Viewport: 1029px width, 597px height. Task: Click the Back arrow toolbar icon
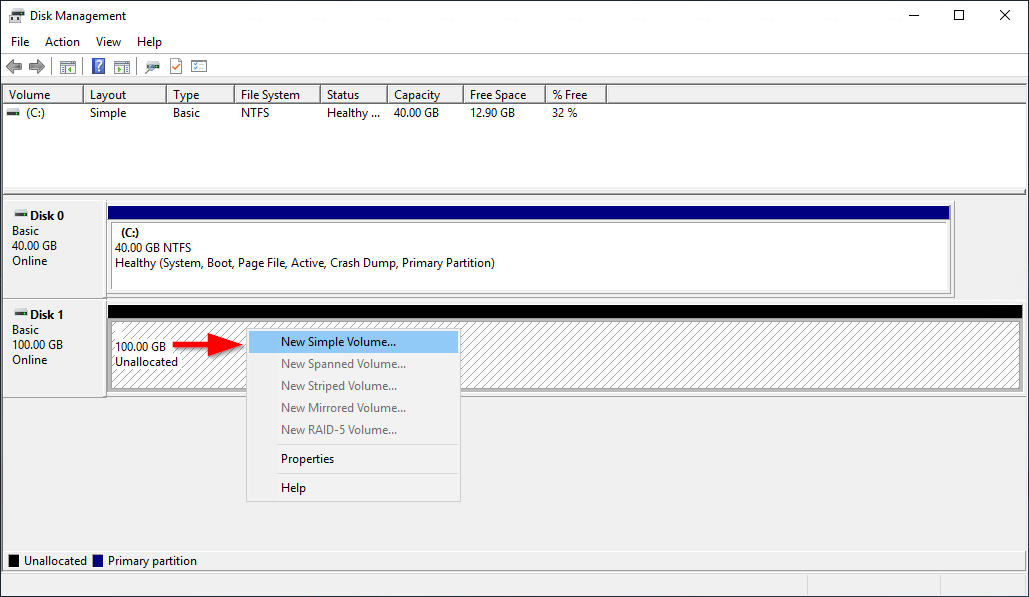click(14, 67)
